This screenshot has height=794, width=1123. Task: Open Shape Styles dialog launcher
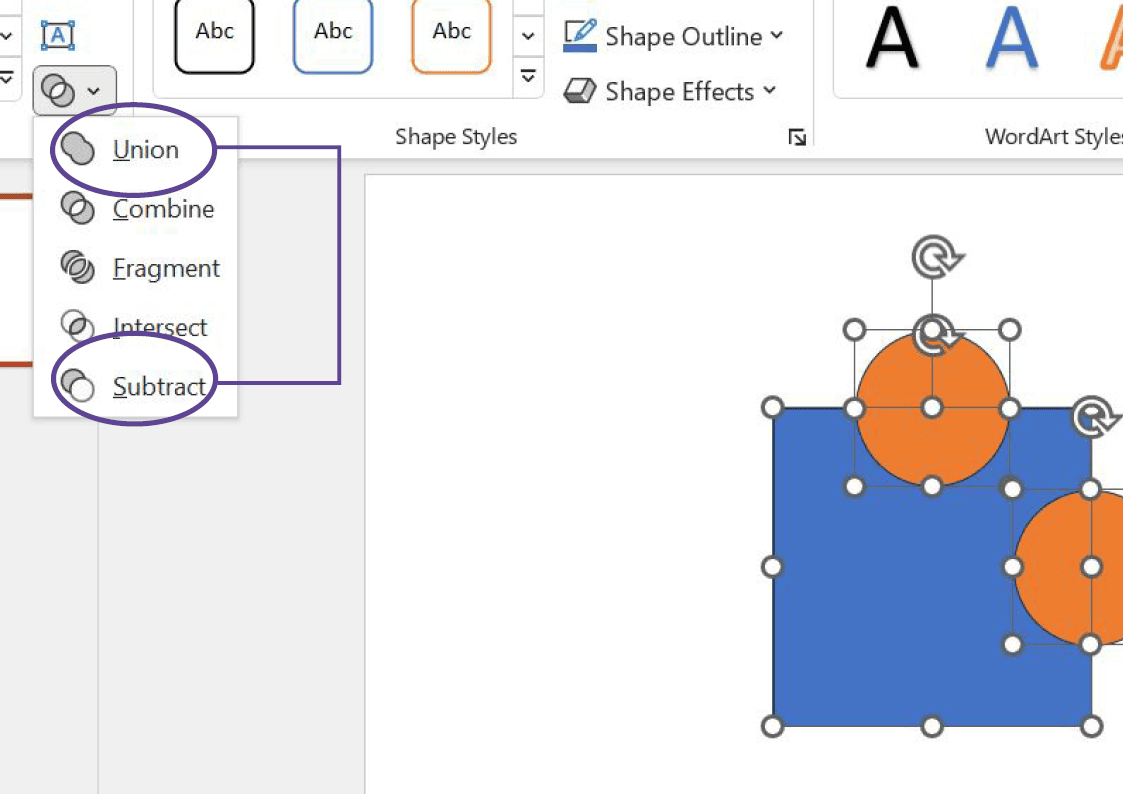pyautogui.click(x=797, y=137)
